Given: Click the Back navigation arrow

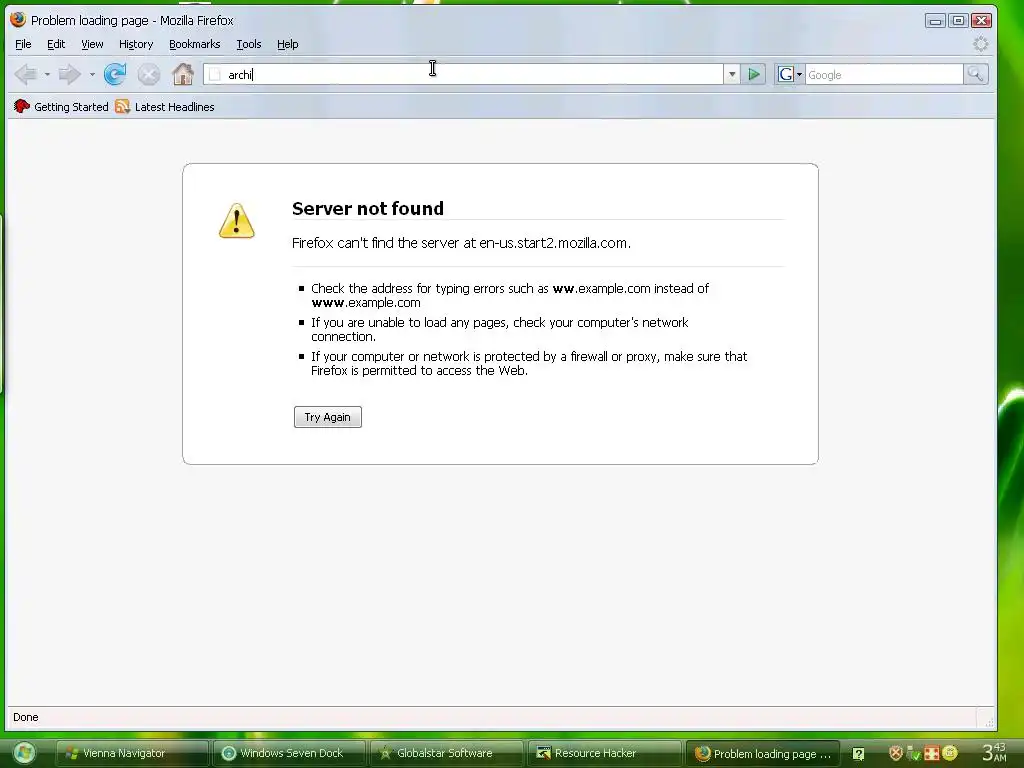Looking at the screenshot, I should coord(26,74).
